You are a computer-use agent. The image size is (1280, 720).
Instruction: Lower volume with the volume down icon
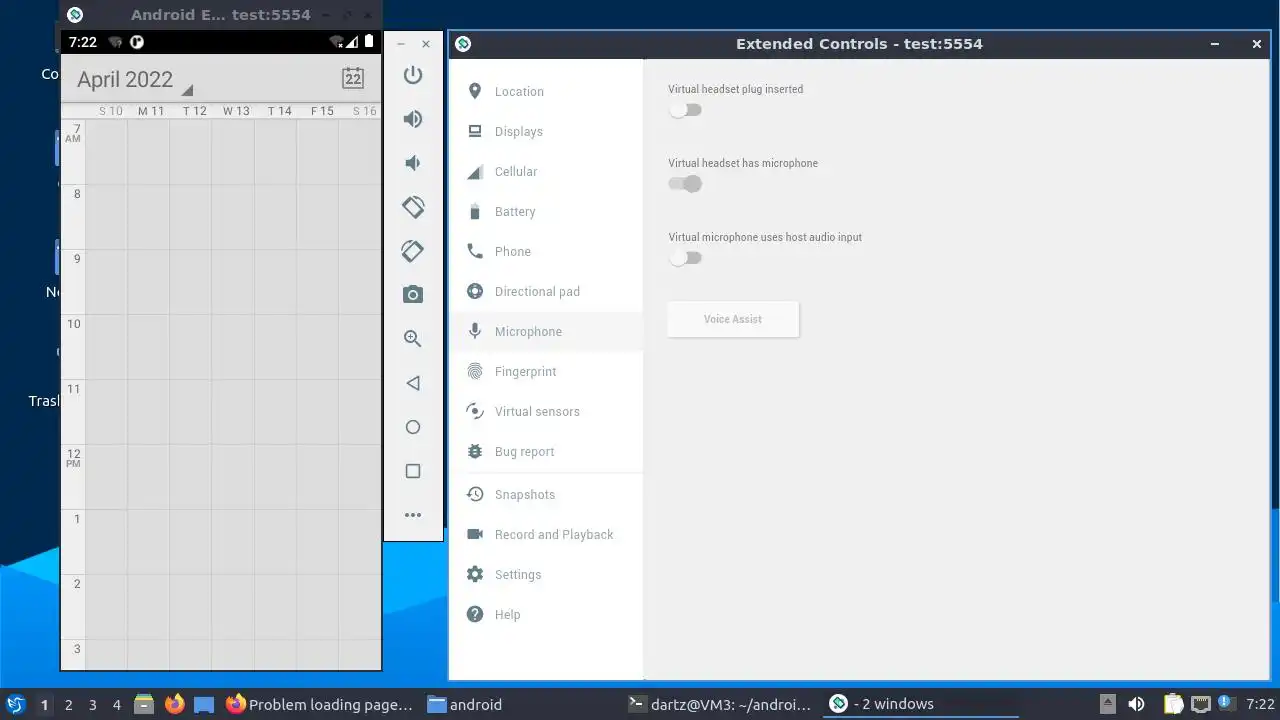[x=413, y=163]
